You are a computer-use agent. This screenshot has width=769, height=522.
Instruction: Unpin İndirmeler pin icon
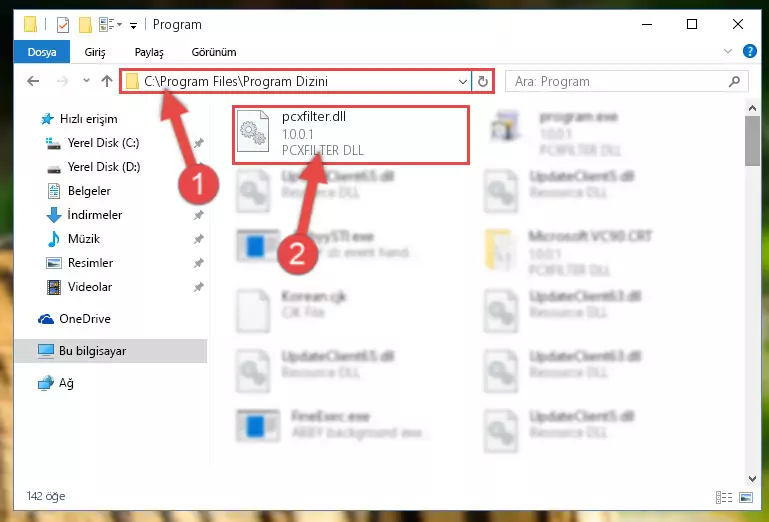(198, 215)
